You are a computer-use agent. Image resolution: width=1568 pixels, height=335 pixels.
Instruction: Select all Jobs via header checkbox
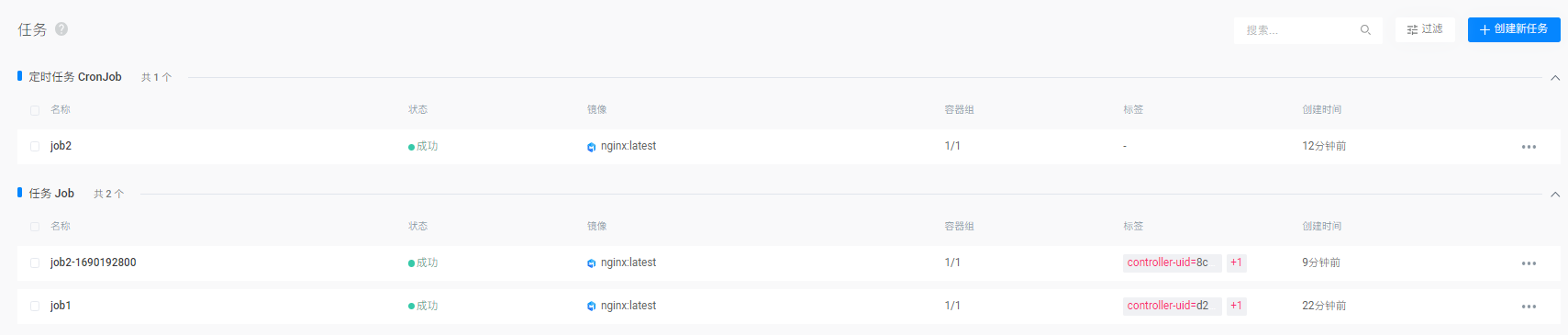pos(35,227)
